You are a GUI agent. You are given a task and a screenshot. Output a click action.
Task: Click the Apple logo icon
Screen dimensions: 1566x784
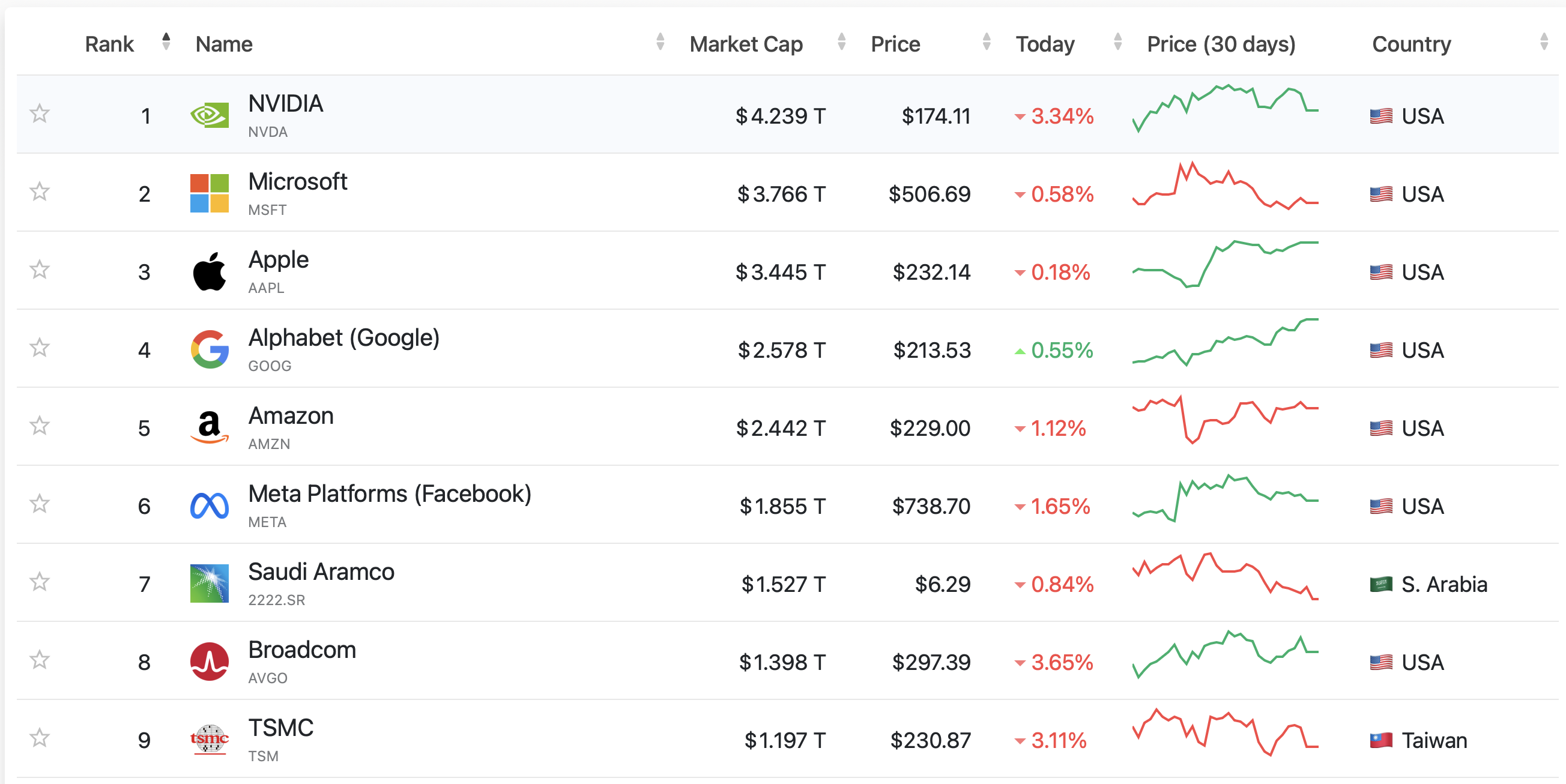[x=209, y=272]
